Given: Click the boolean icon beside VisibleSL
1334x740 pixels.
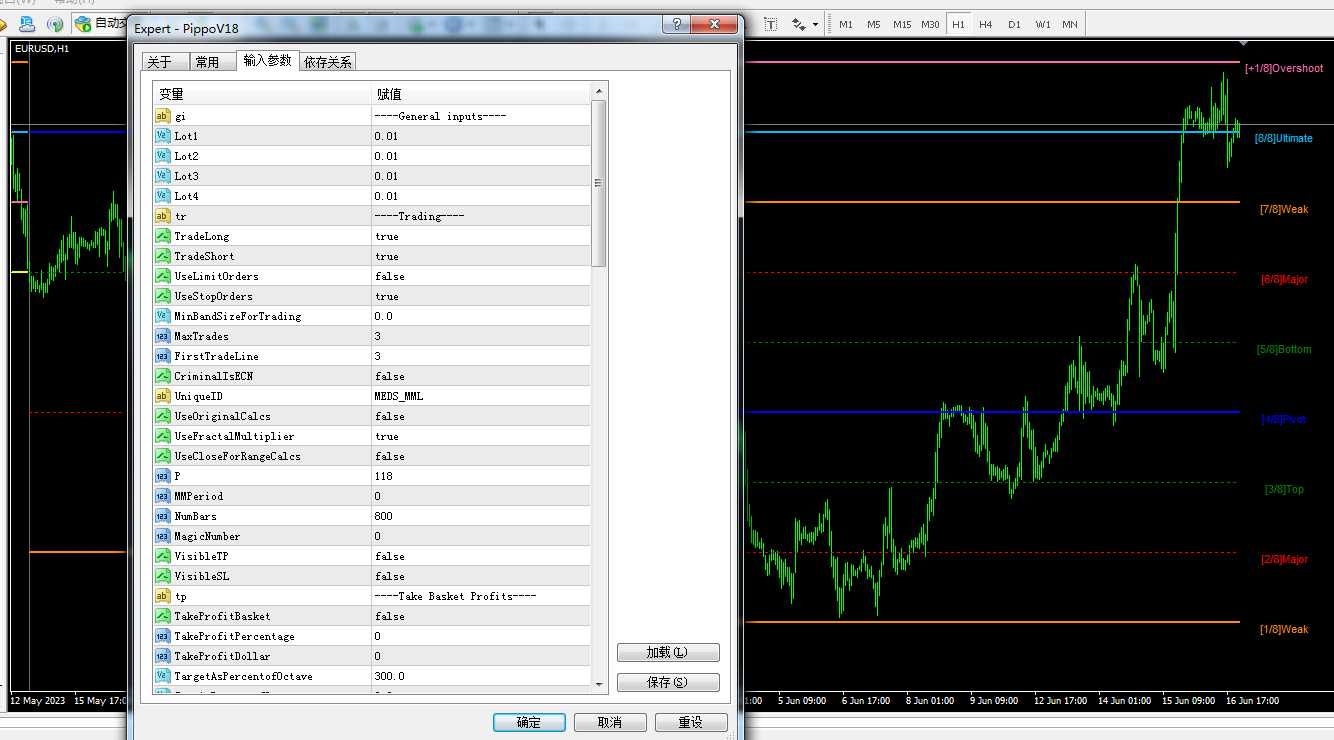Looking at the screenshot, I should (162, 576).
